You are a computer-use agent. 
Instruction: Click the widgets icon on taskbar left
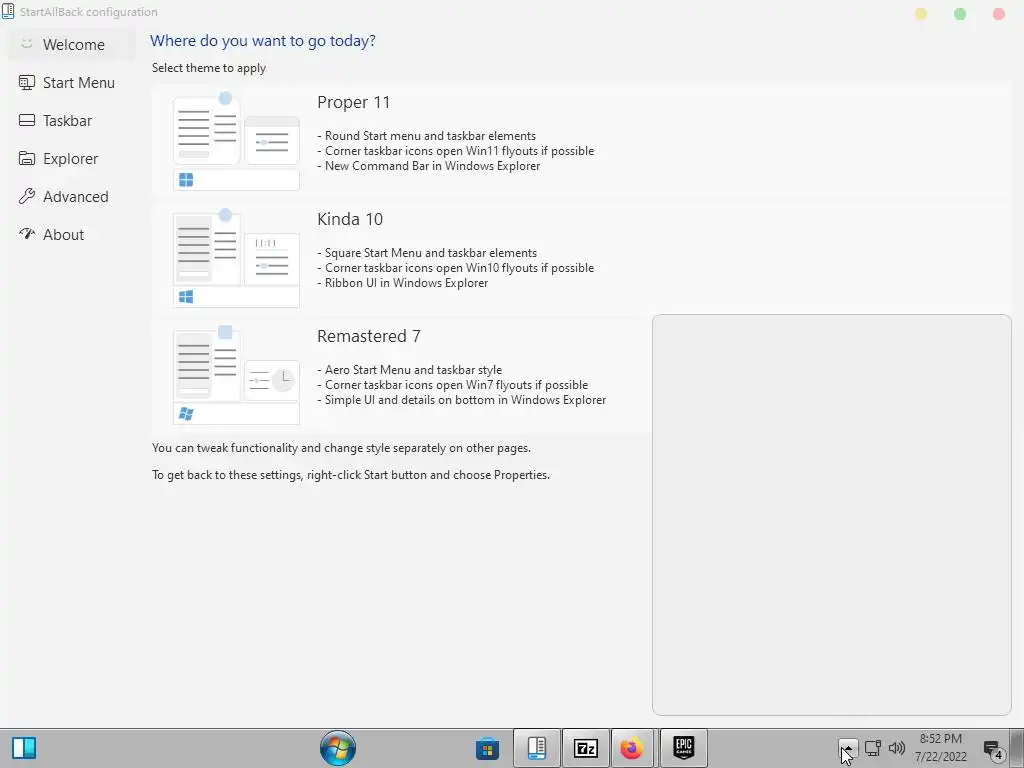pos(24,748)
